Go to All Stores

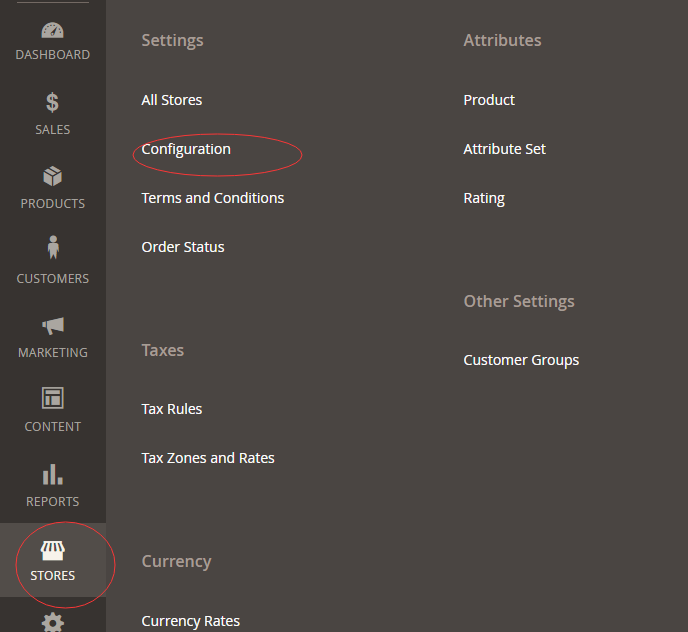tap(172, 100)
